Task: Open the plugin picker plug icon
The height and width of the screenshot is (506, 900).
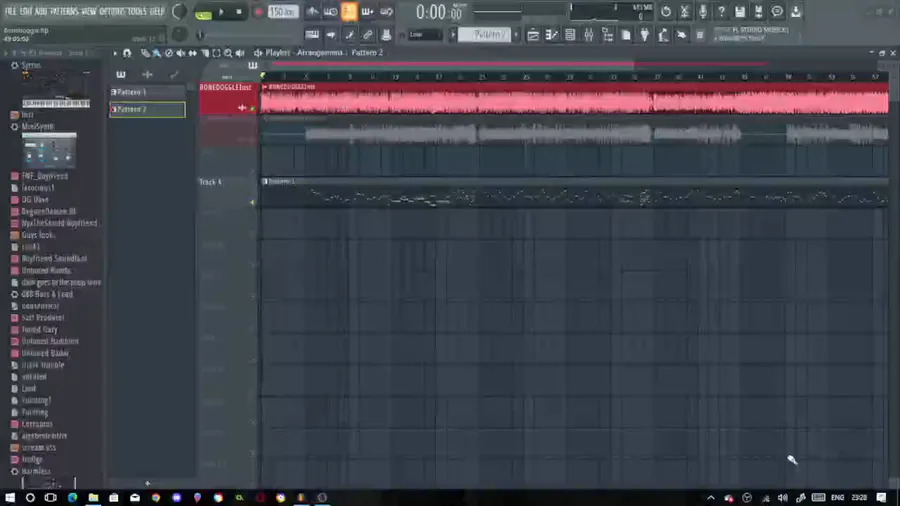Action: (x=645, y=35)
